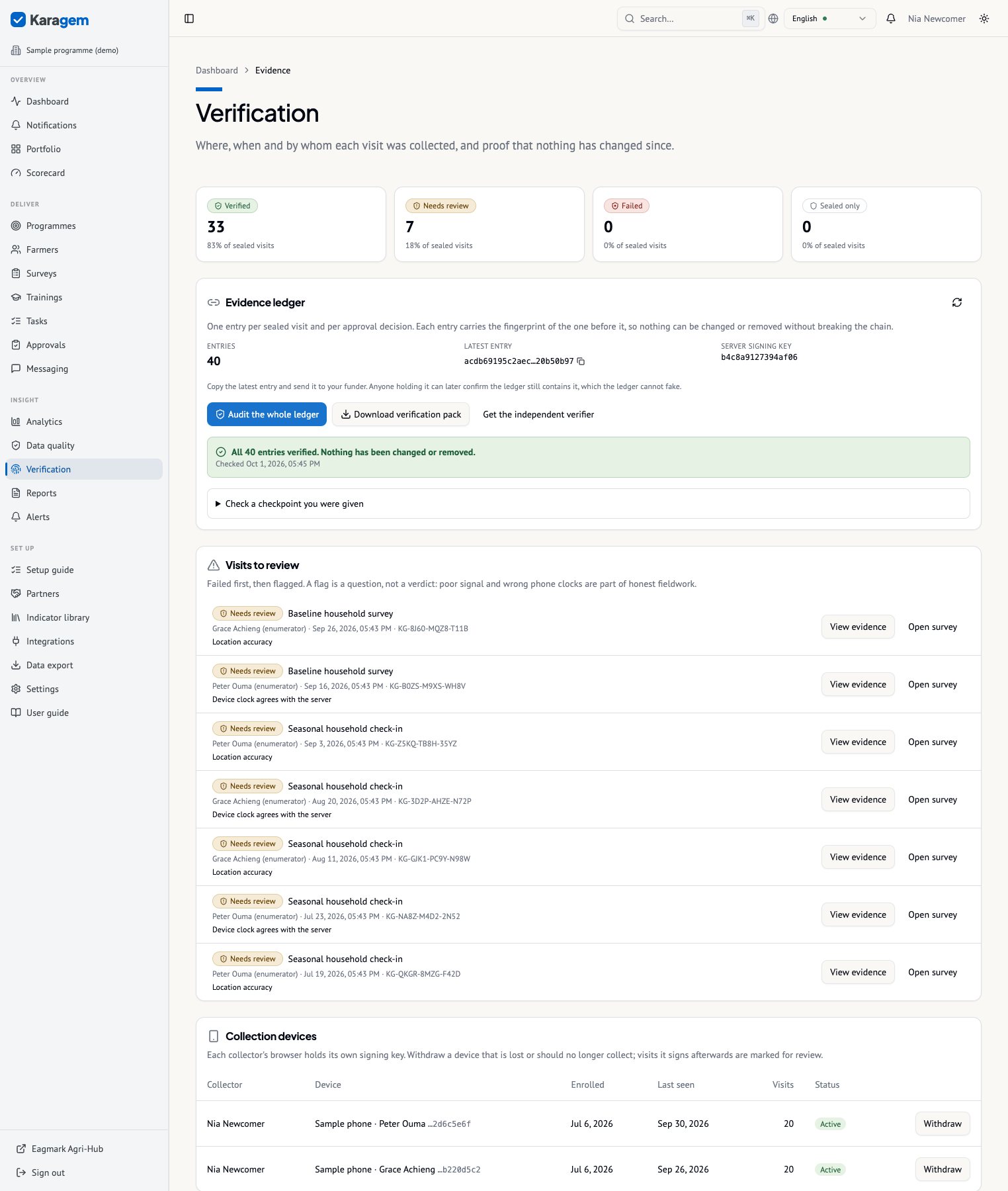Image resolution: width=1008 pixels, height=1191 pixels.
Task: Open survey for visit KG-3D2P-AHZE-N72P
Action: point(933,799)
